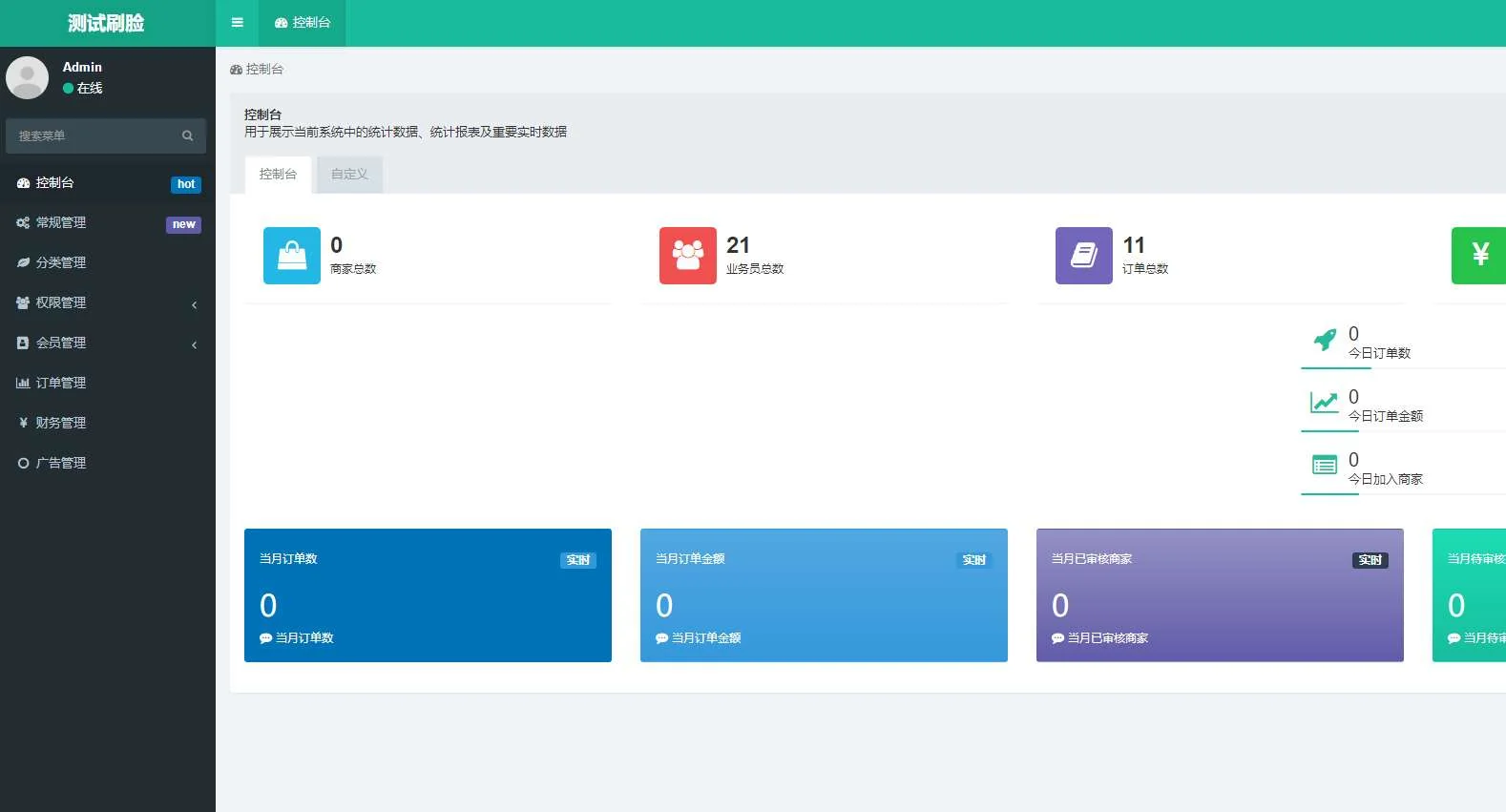Click the 测试刷脸 site logo link
The height and width of the screenshot is (812, 1506).
[106, 23]
